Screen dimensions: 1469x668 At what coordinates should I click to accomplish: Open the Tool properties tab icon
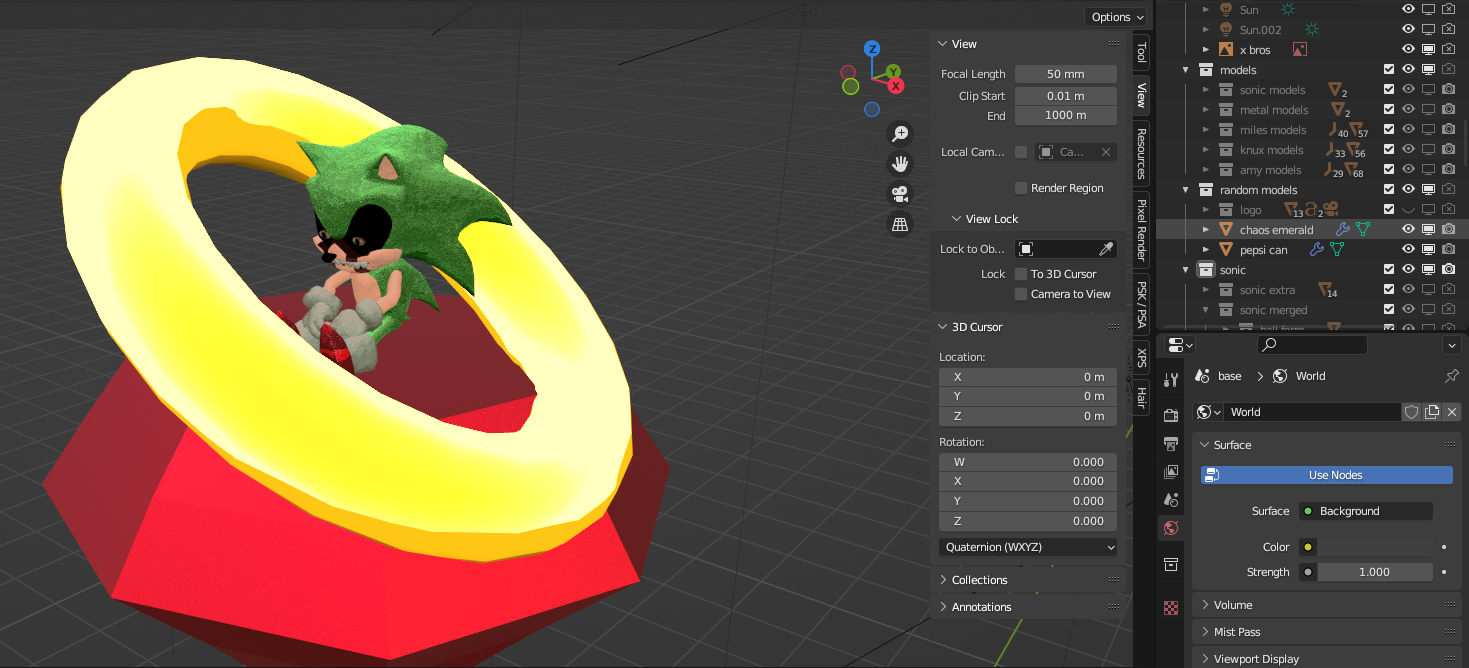pyautogui.click(x=1171, y=380)
